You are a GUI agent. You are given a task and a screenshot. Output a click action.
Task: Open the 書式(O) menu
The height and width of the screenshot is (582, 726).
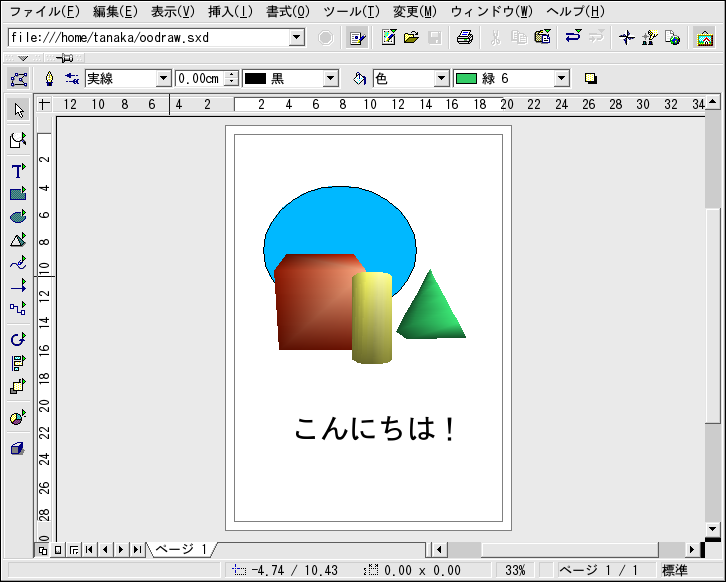[288, 12]
